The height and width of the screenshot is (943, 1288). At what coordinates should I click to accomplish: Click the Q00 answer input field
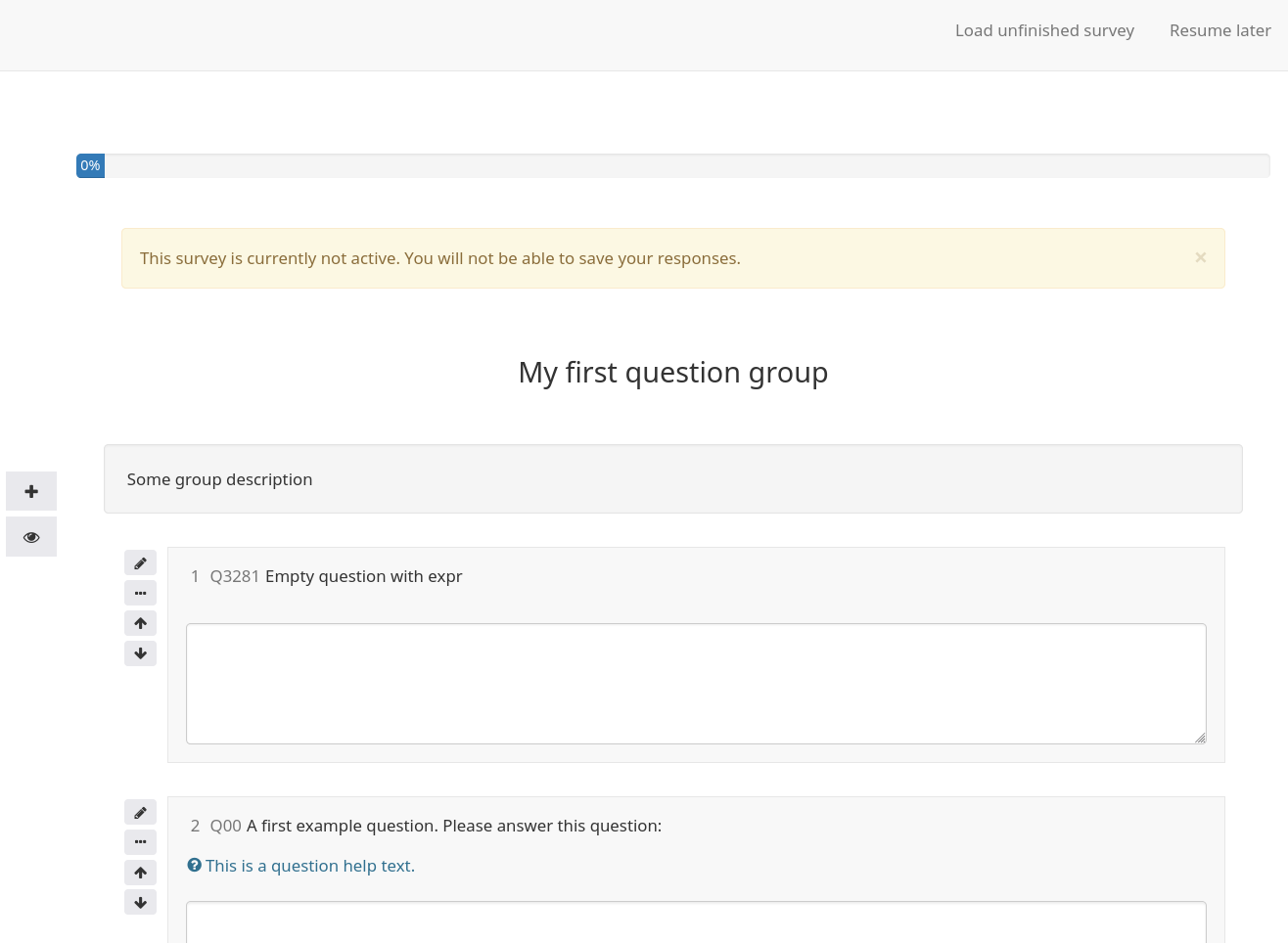tap(695, 921)
